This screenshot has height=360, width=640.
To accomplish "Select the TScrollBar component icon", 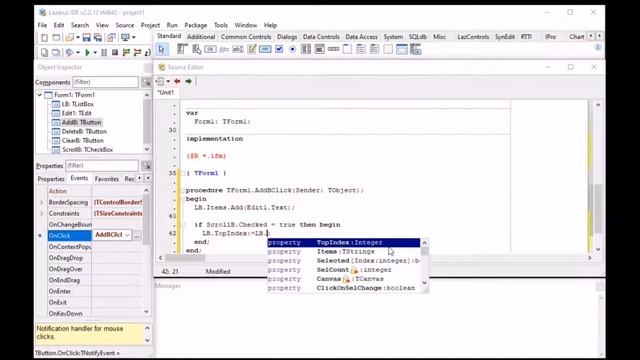I will pos(333,49).
